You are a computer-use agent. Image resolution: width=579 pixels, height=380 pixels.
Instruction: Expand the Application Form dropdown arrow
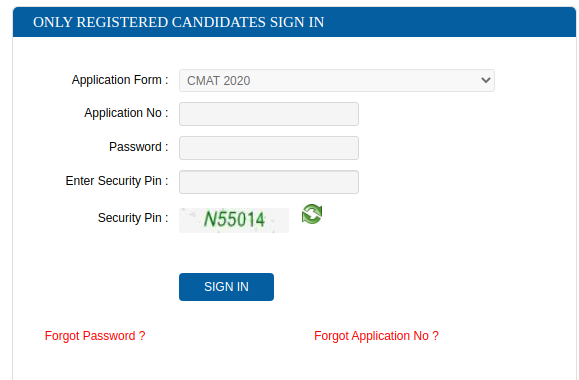coord(486,80)
